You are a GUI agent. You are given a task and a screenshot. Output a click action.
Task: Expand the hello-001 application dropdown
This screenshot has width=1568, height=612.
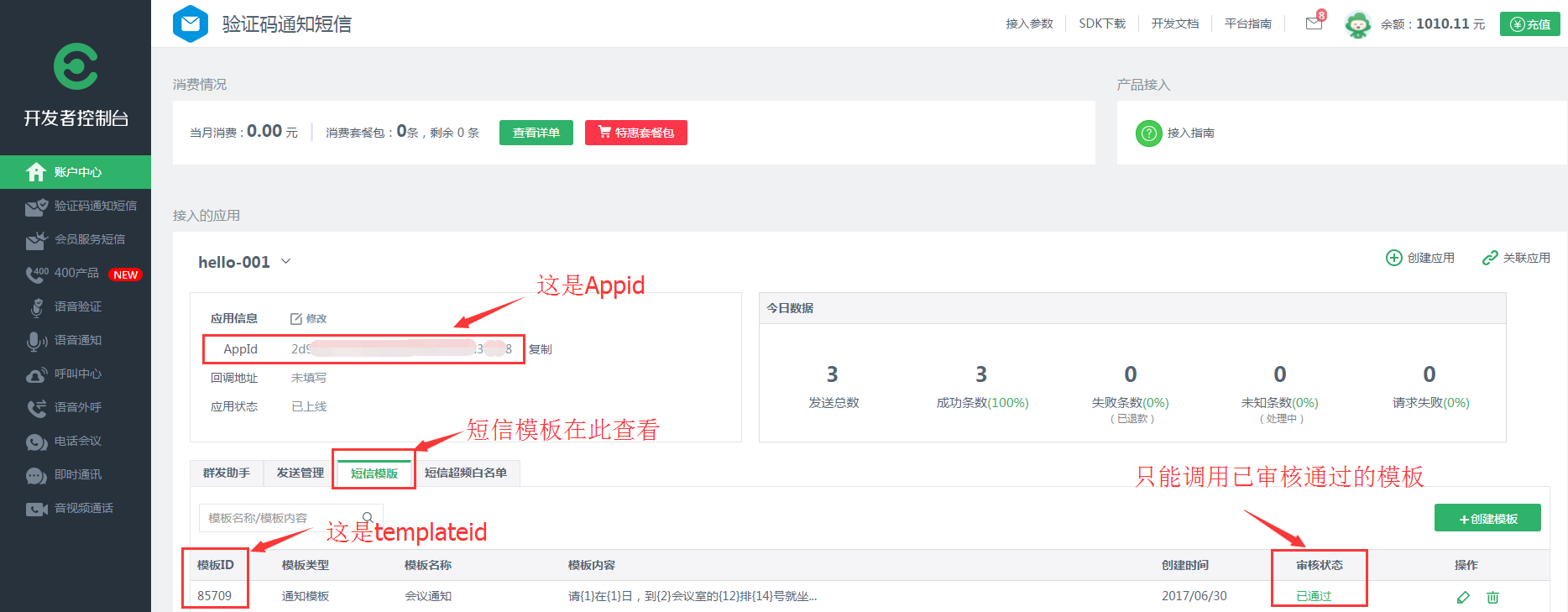(285, 261)
